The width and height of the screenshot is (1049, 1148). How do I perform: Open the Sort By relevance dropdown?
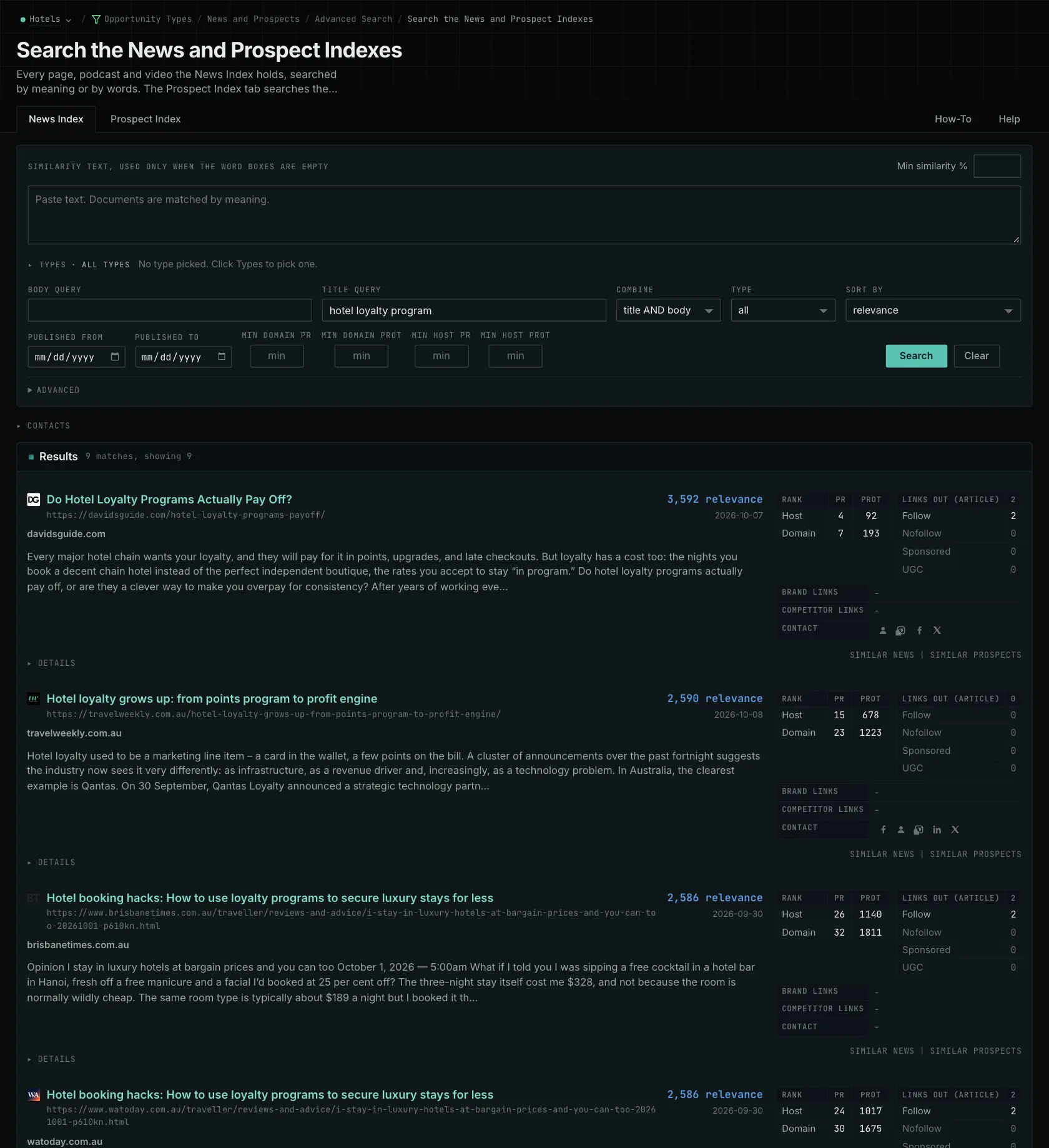coord(933,310)
